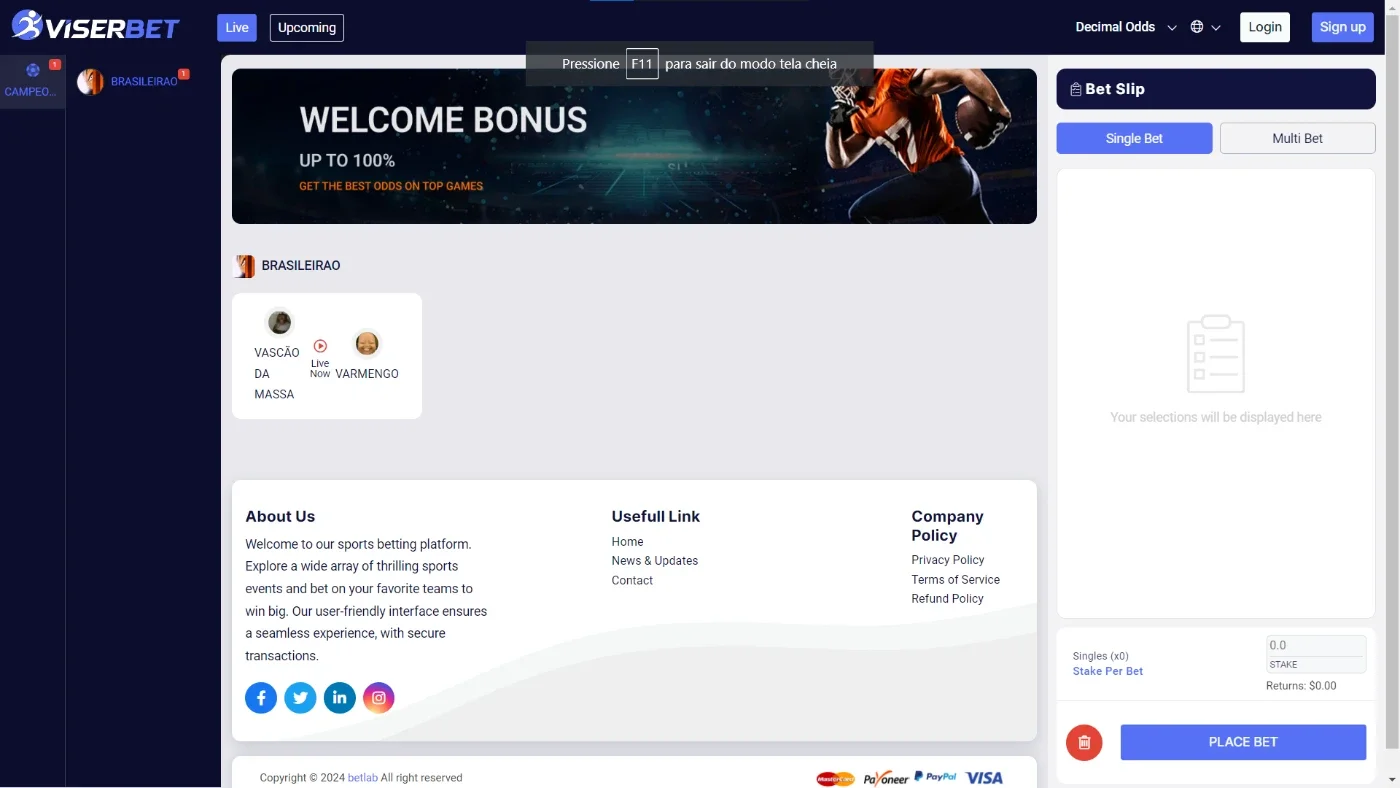Click the PLACE BET button
Viewport: 1400px width, 788px height.
(x=1243, y=742)
